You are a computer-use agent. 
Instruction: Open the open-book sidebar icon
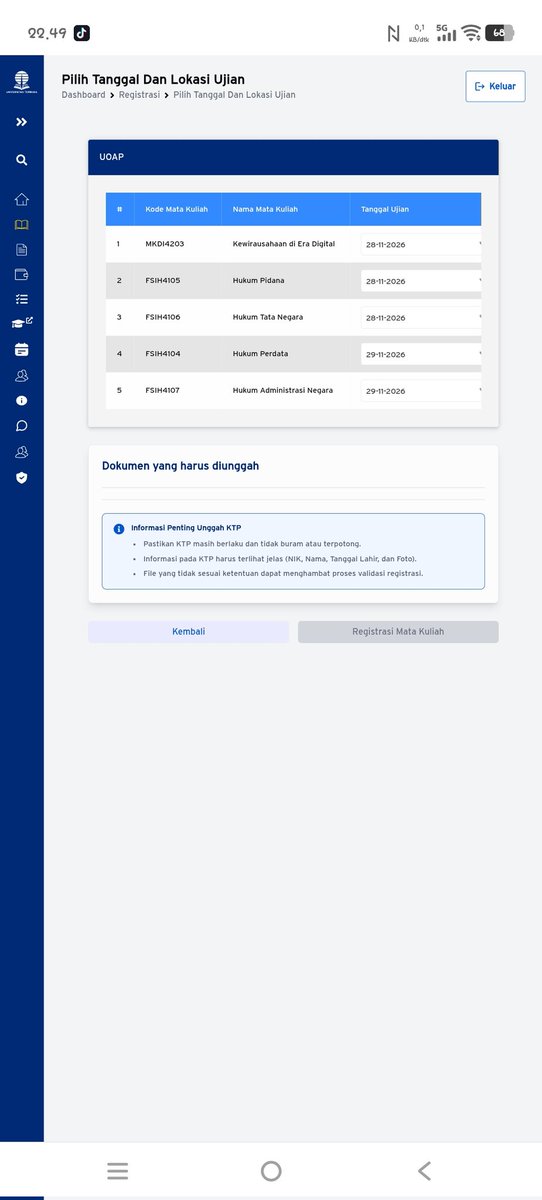pos(22,225)
